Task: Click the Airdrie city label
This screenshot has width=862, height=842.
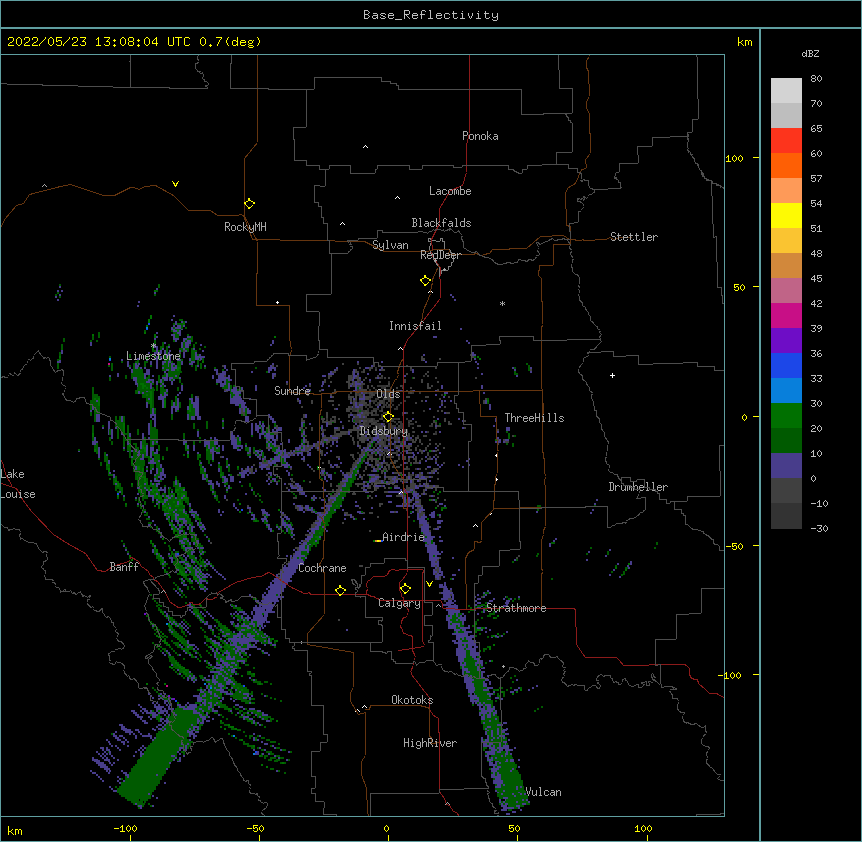Action: (404, 537)
